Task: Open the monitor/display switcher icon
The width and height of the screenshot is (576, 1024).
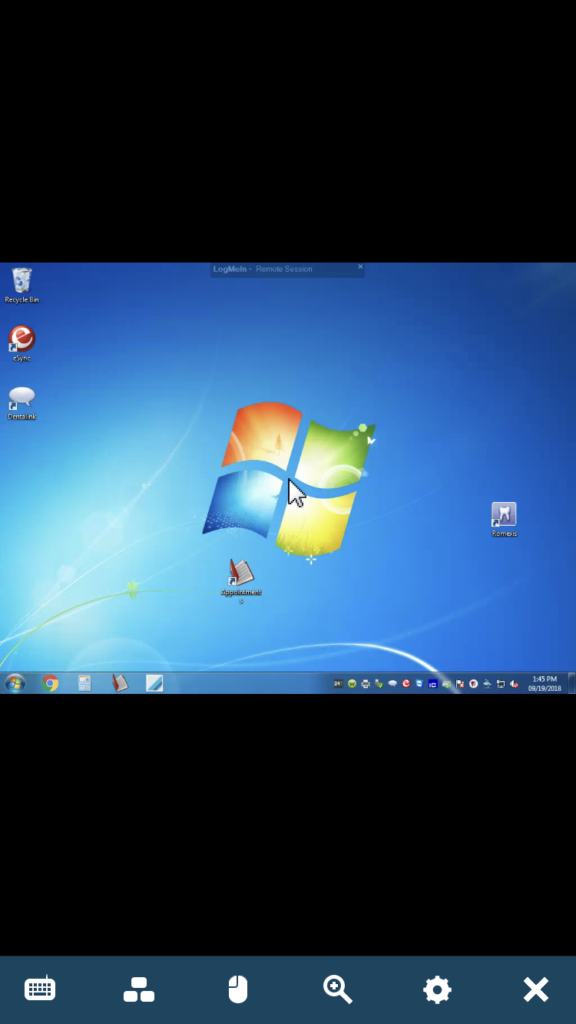Action: pos(139,989)
